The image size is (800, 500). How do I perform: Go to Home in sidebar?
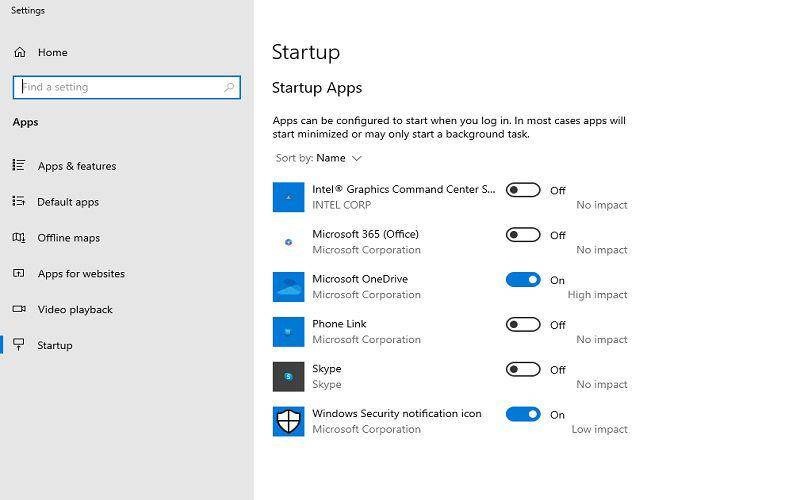[53, 52]
